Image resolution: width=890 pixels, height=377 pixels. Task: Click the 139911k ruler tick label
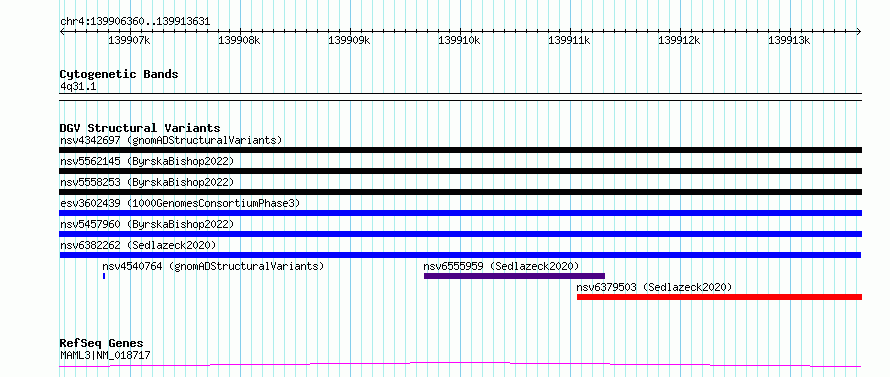pos(569,40)
